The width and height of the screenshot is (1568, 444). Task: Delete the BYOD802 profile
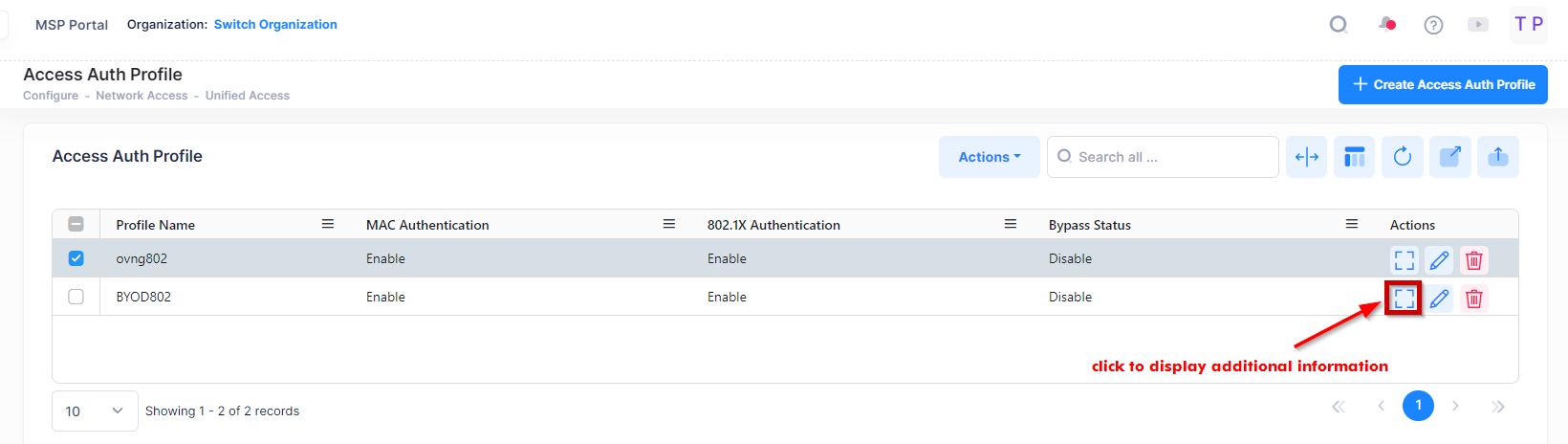1474,299
